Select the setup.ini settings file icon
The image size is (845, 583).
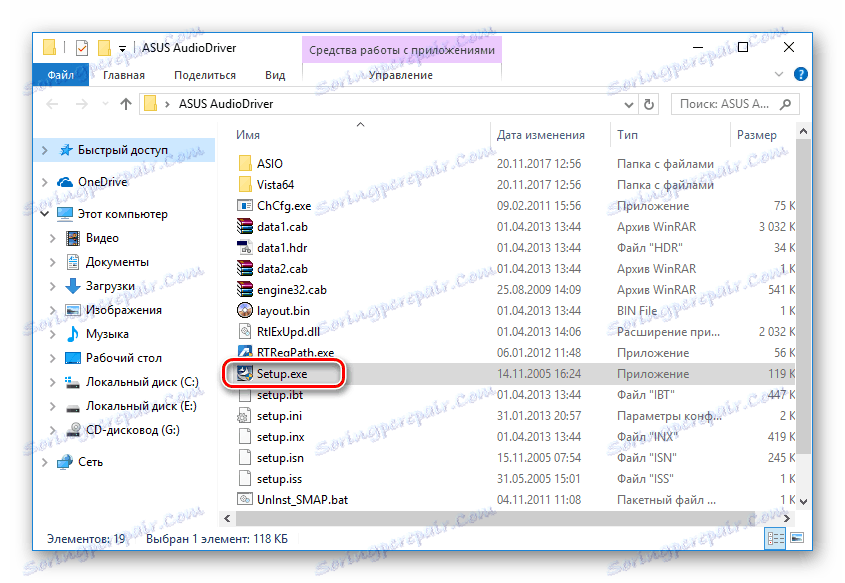[x=245, y=416]
